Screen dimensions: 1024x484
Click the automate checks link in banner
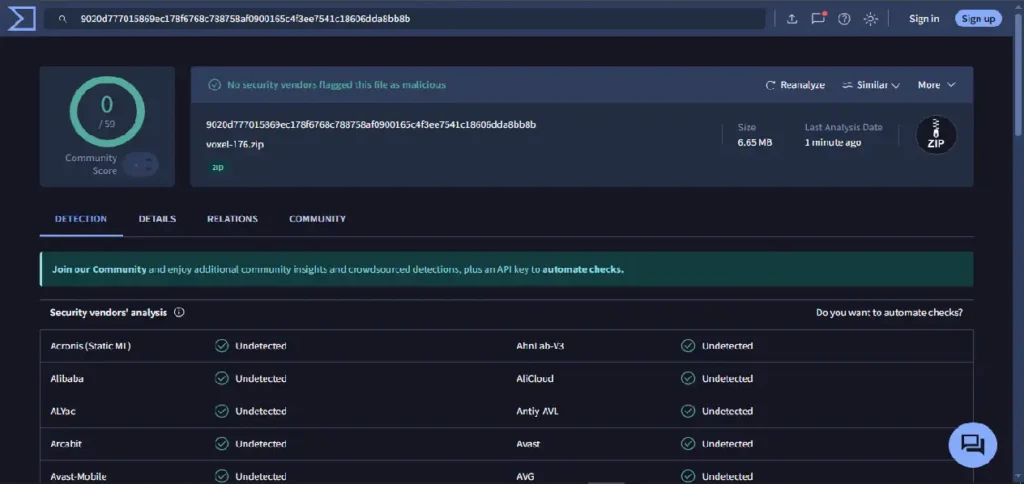(x=583, y=269)
